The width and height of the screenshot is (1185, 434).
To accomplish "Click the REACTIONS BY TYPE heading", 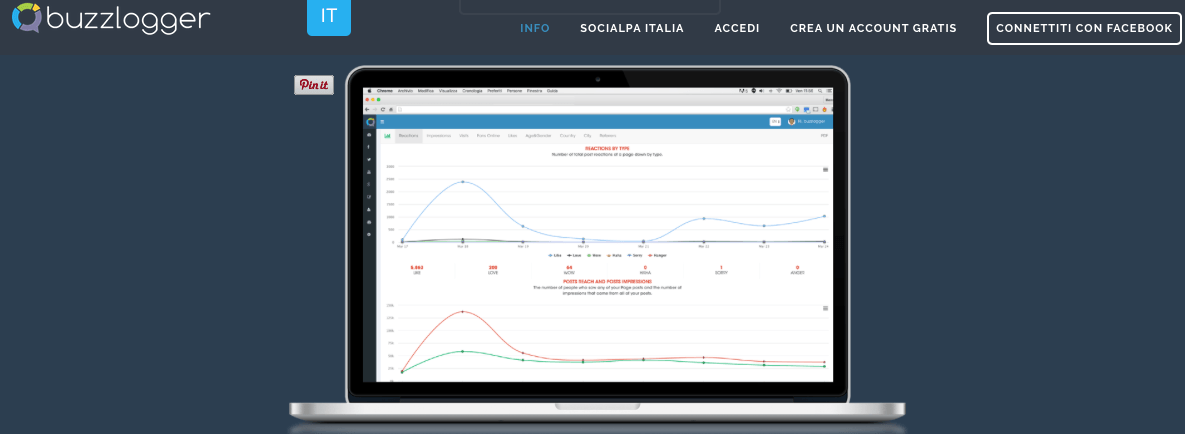I will point(607,148).
